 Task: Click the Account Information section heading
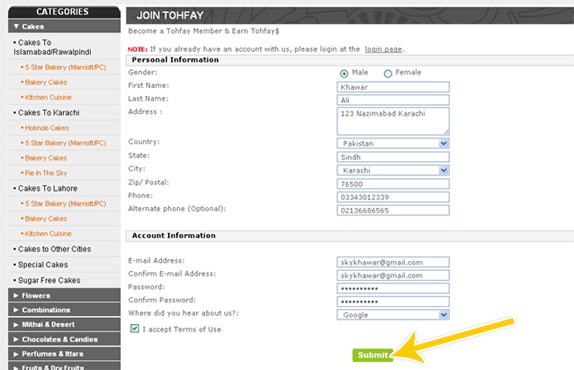(174, 236)
